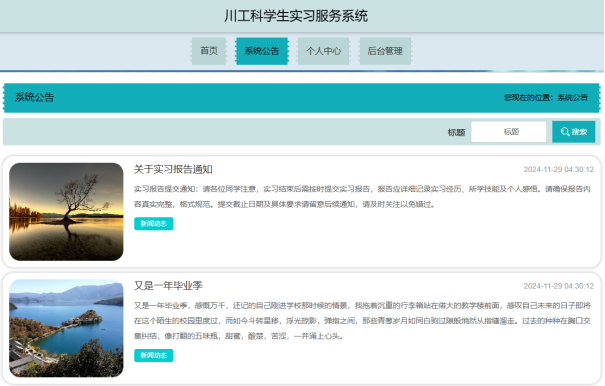The width and height of the screenshot is (605, 386).
Task: Click the magnifier icon in the search button
Action: point(565,132)
